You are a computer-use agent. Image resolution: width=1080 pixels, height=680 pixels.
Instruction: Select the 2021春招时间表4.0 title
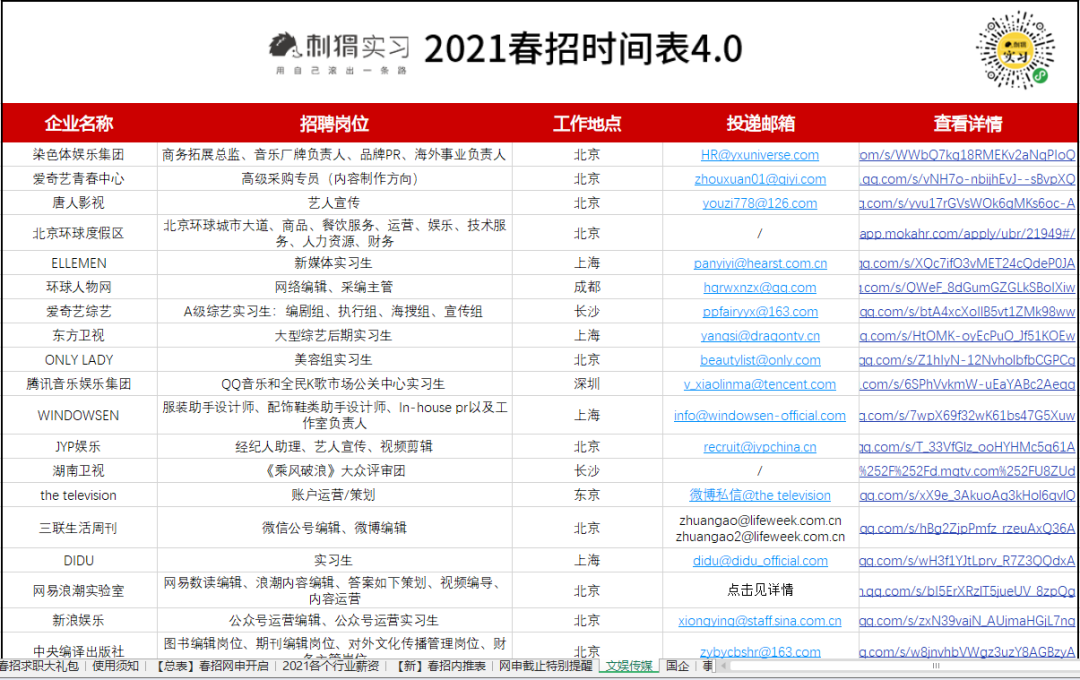[583, 49]
